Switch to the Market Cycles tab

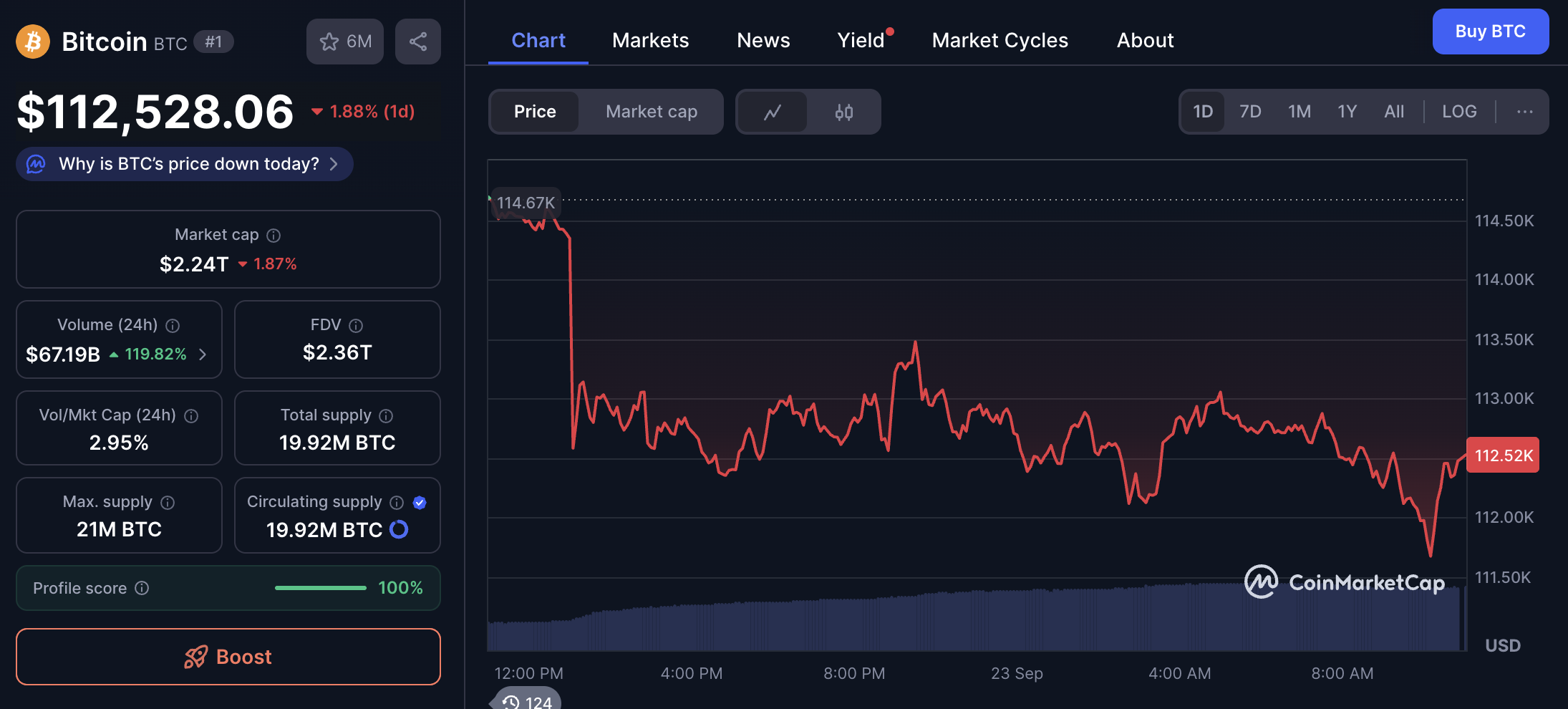coord(1000,40)
